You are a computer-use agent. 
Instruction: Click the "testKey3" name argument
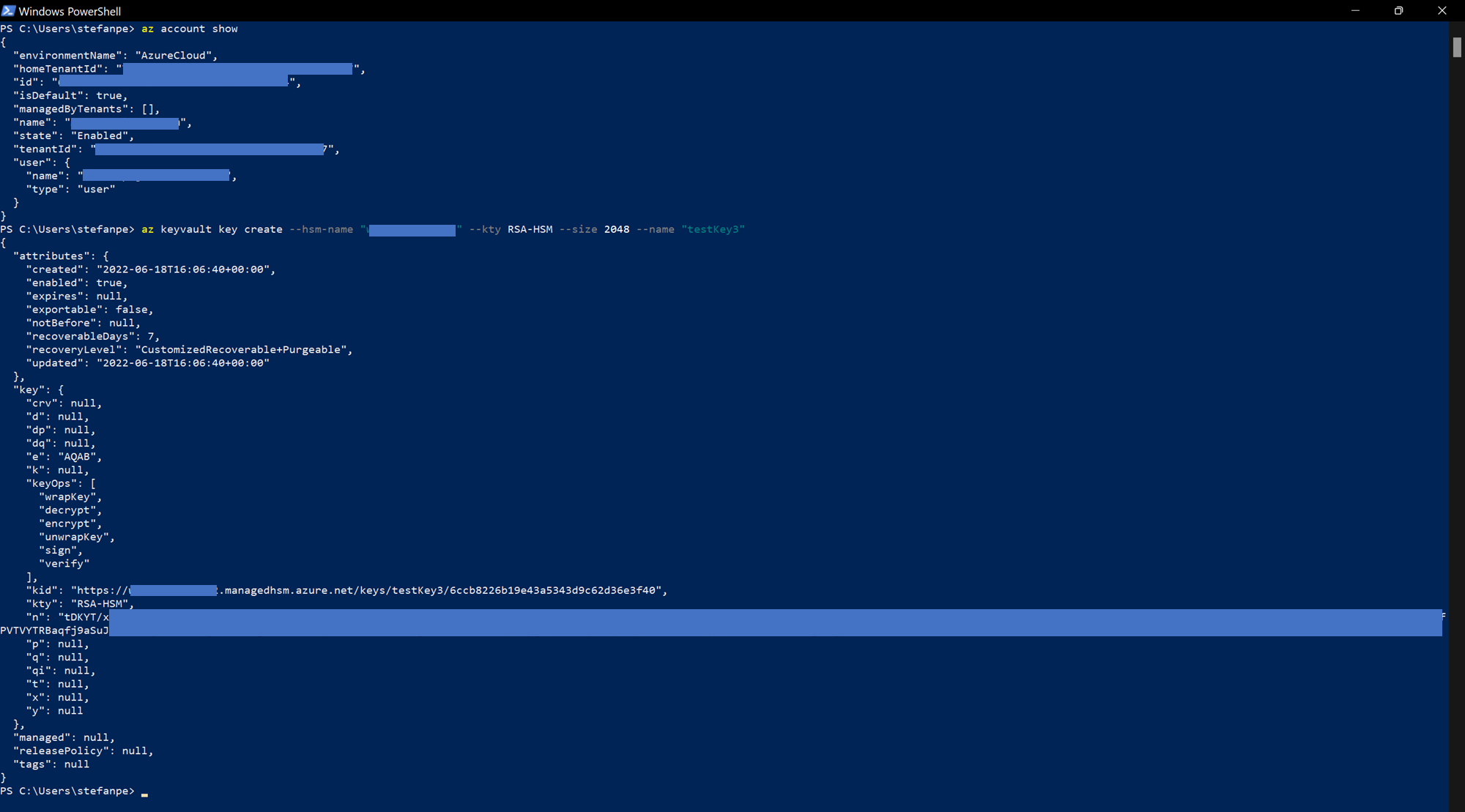[x=713, y=229]
